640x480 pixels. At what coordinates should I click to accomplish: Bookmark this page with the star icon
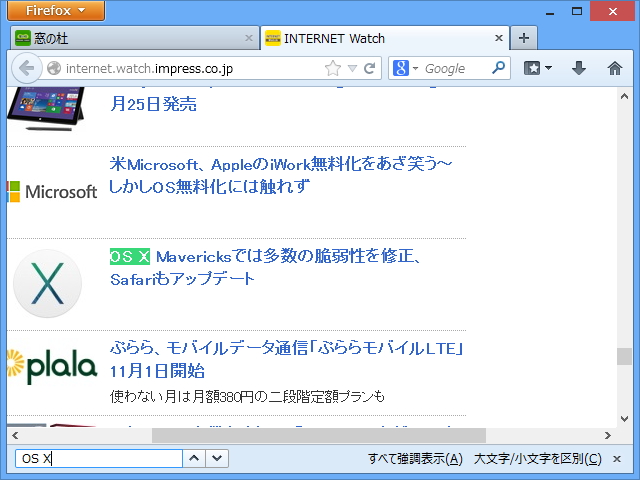pos(333,68)
